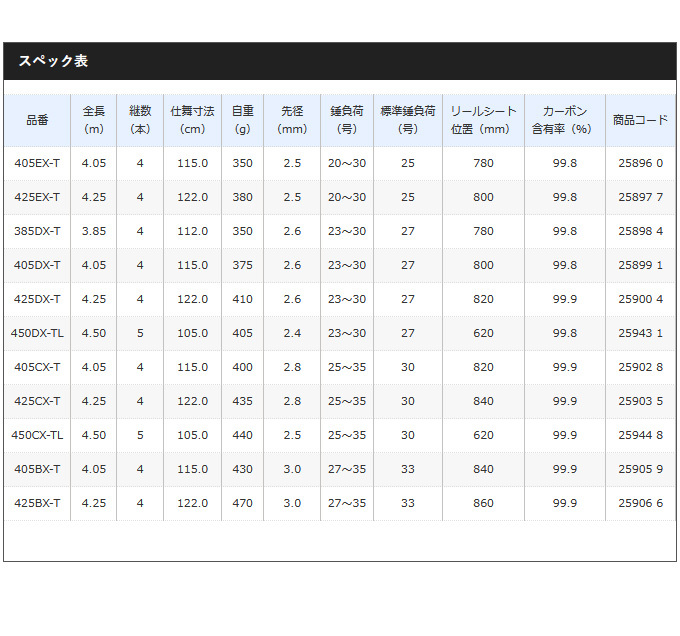Click product code 25943 1
The width and height of the screenshot is (680, 636).
pos(641,333)
